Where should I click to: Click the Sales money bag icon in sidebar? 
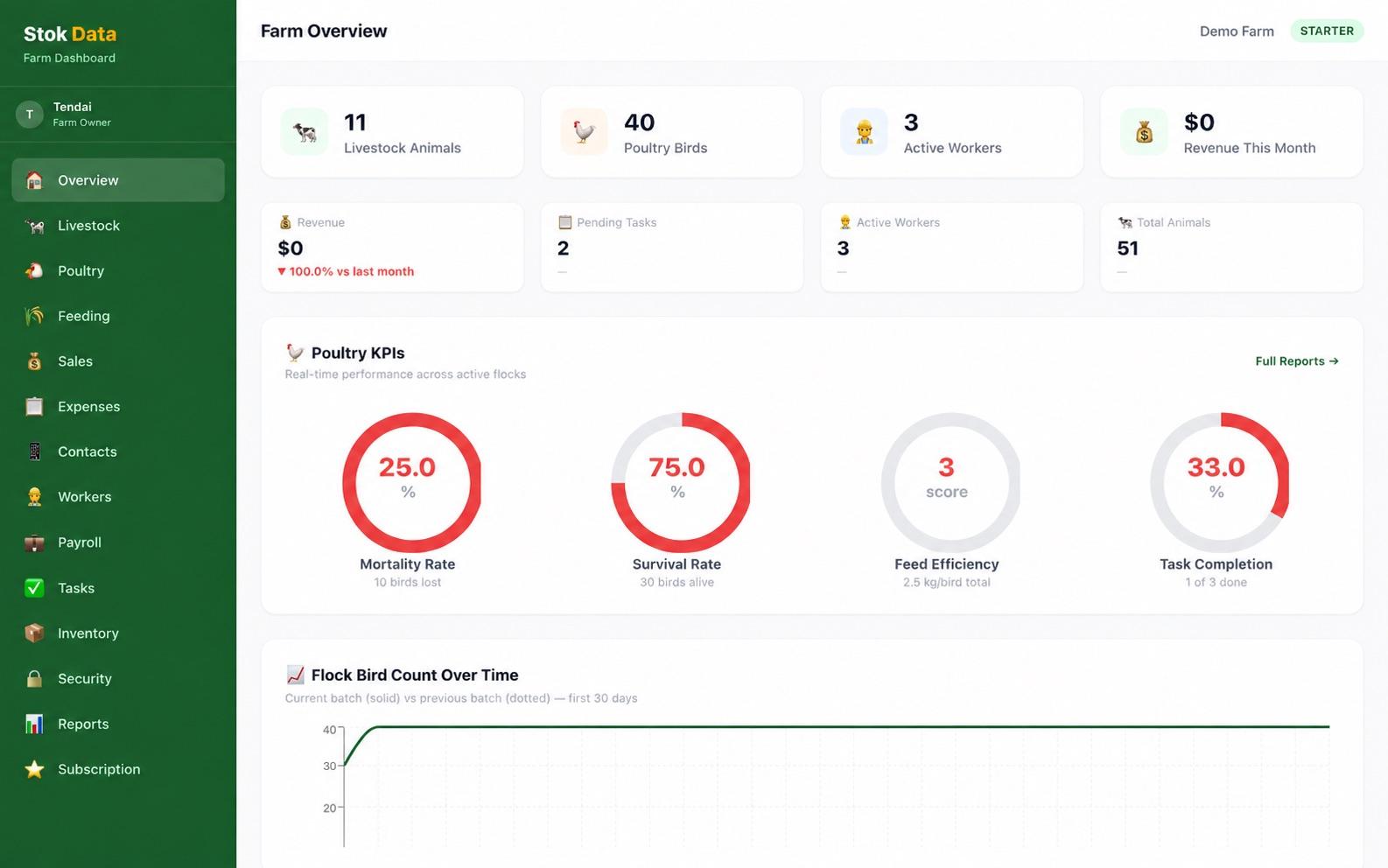[34, 361]
